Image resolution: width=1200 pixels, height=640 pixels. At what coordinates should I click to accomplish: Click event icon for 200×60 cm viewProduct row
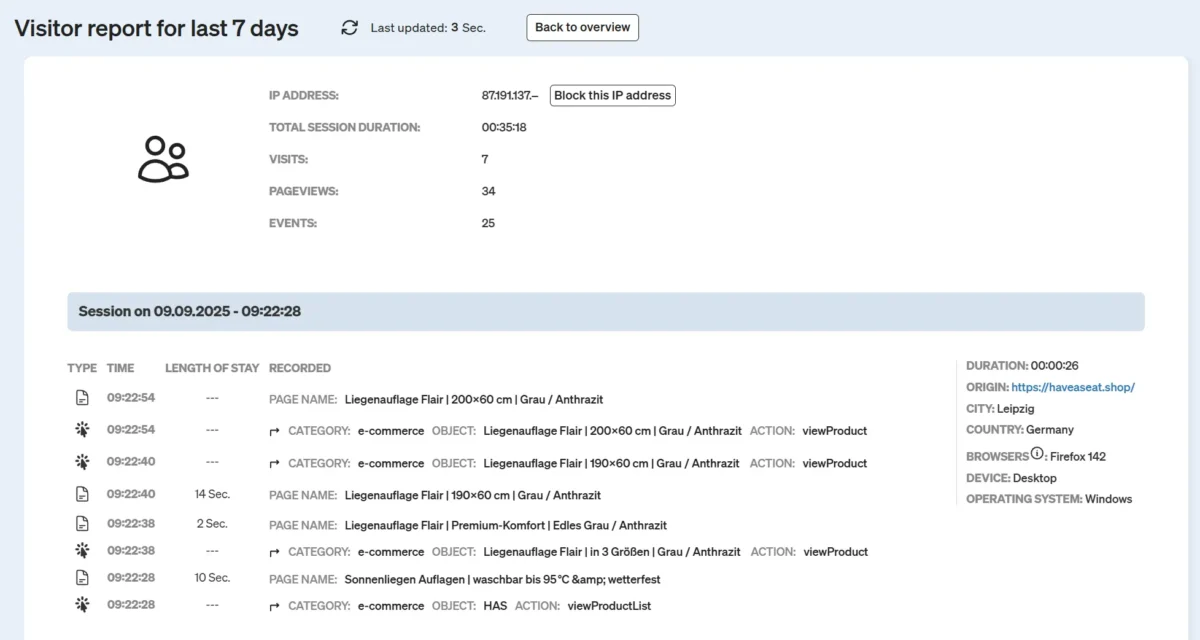[x=82, y=430]
